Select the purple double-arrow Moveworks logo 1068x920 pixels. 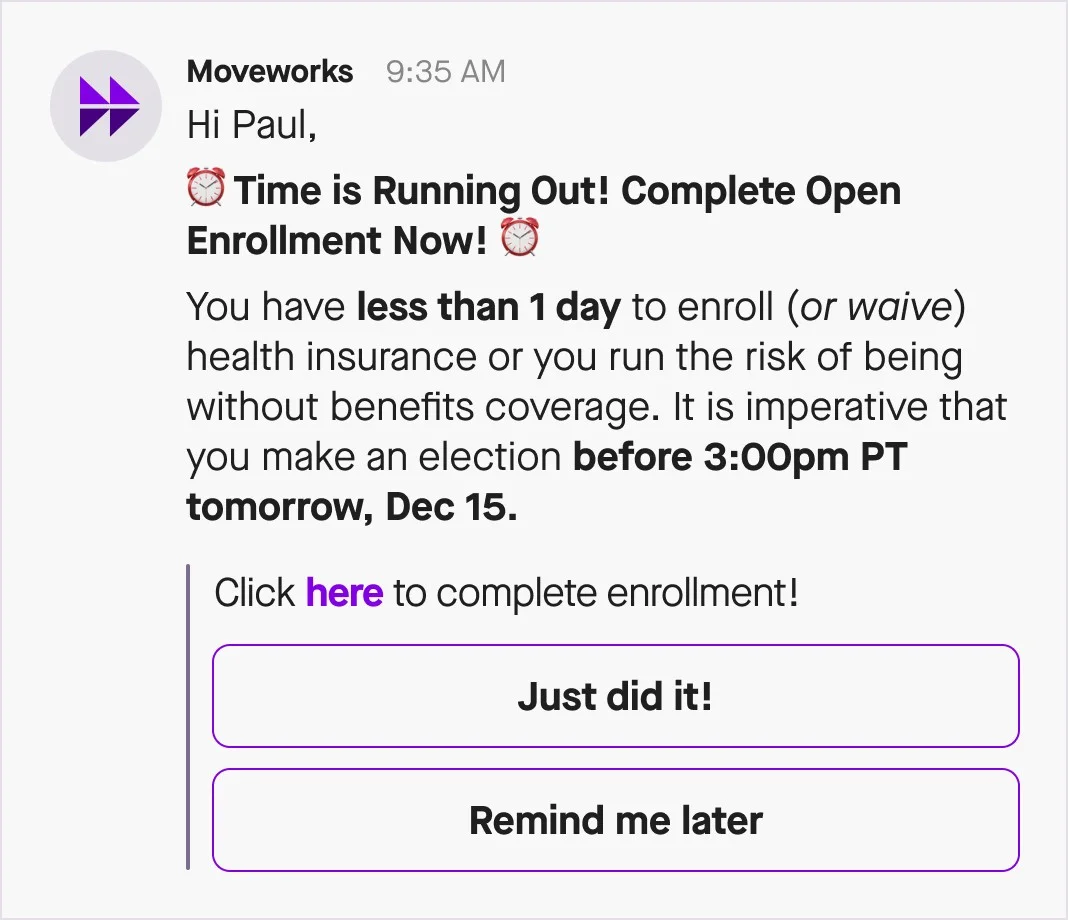pos(105,105)
